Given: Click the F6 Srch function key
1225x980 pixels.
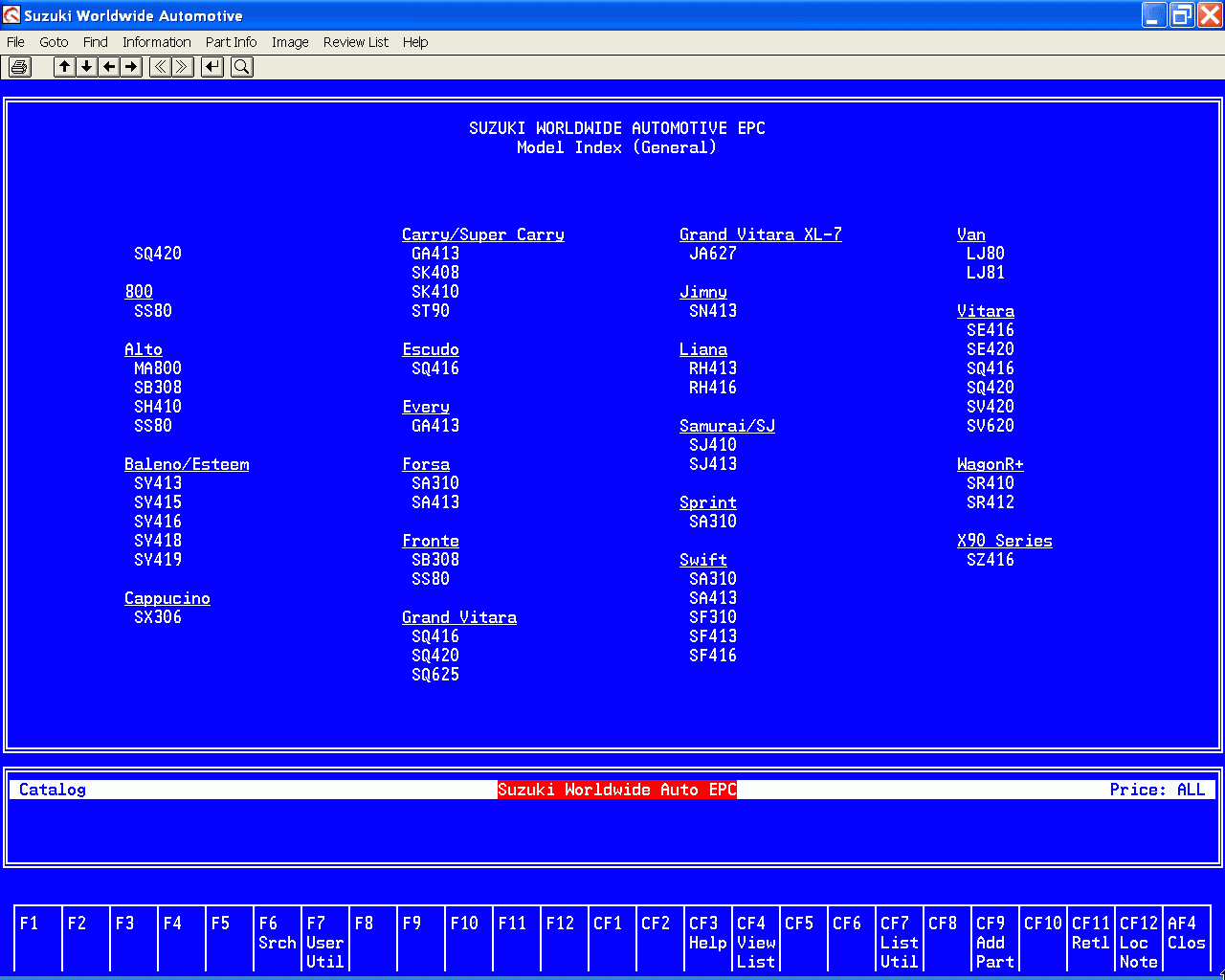Looking at the screenshot, I should click(x=278, y=940).
